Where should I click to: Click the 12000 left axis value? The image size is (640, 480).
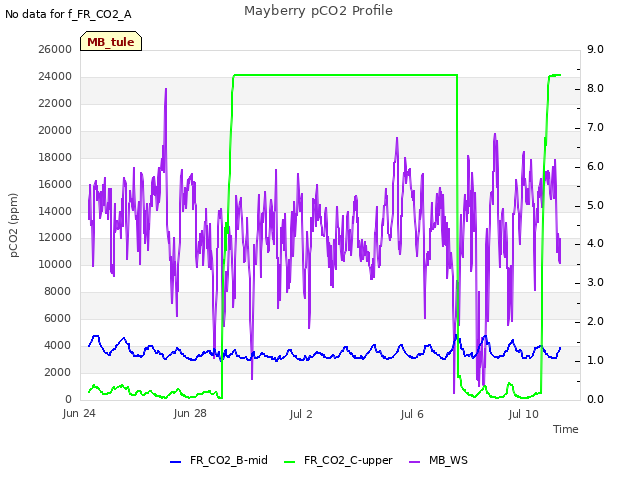tap(55, 237)
